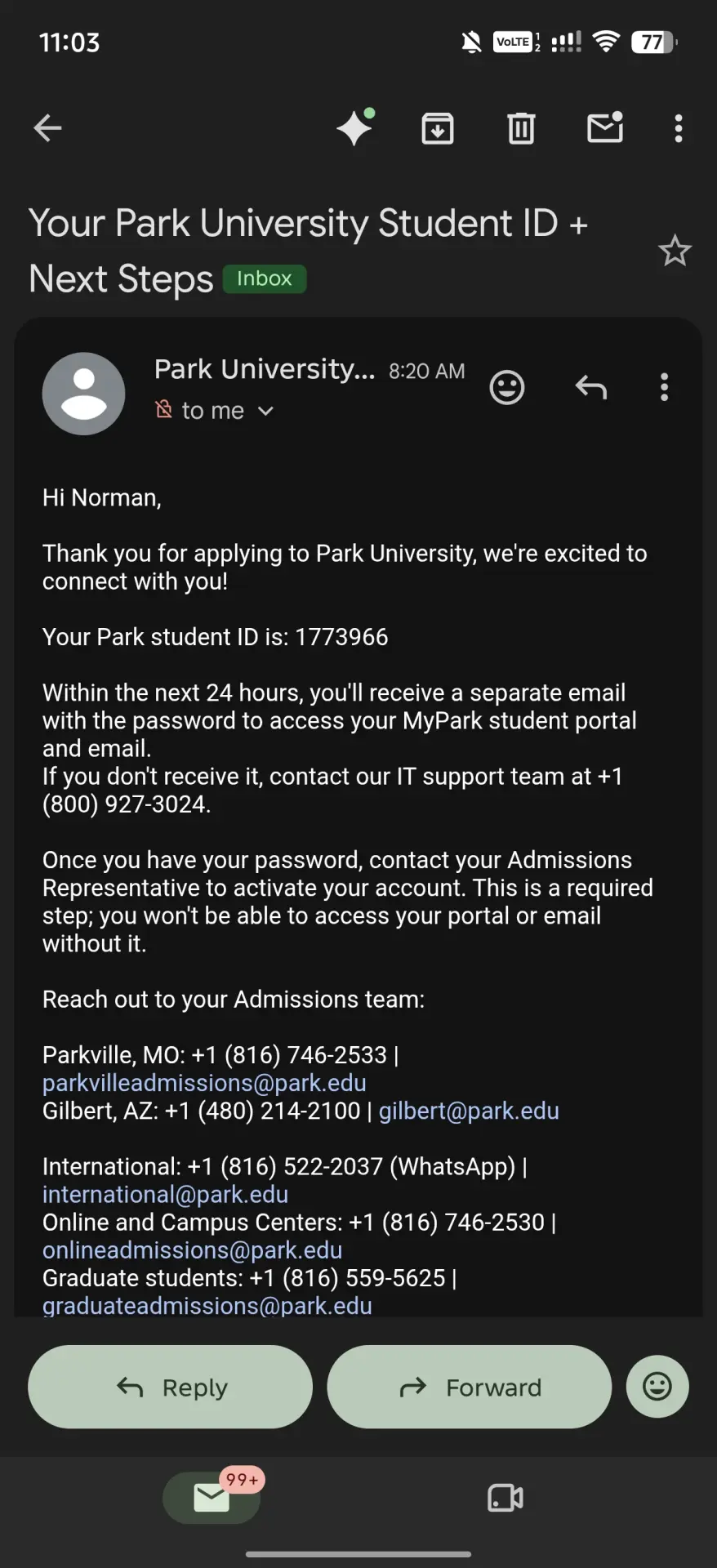Screen dimensions: 717x1568
Task: Tap the Forward button
Action: [x=470, y=1387]
